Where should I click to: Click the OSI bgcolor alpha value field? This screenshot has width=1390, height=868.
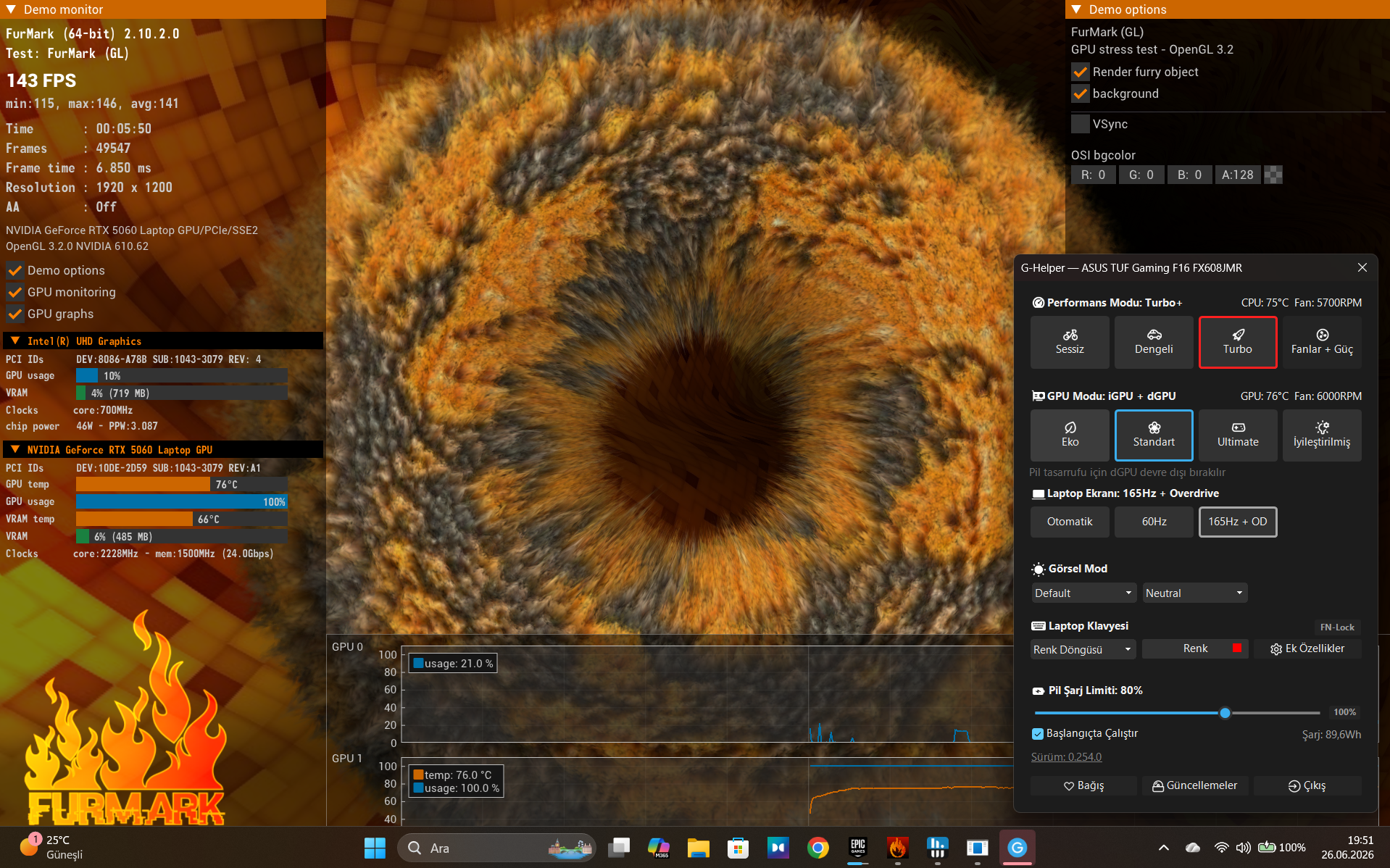[1238, 175]
